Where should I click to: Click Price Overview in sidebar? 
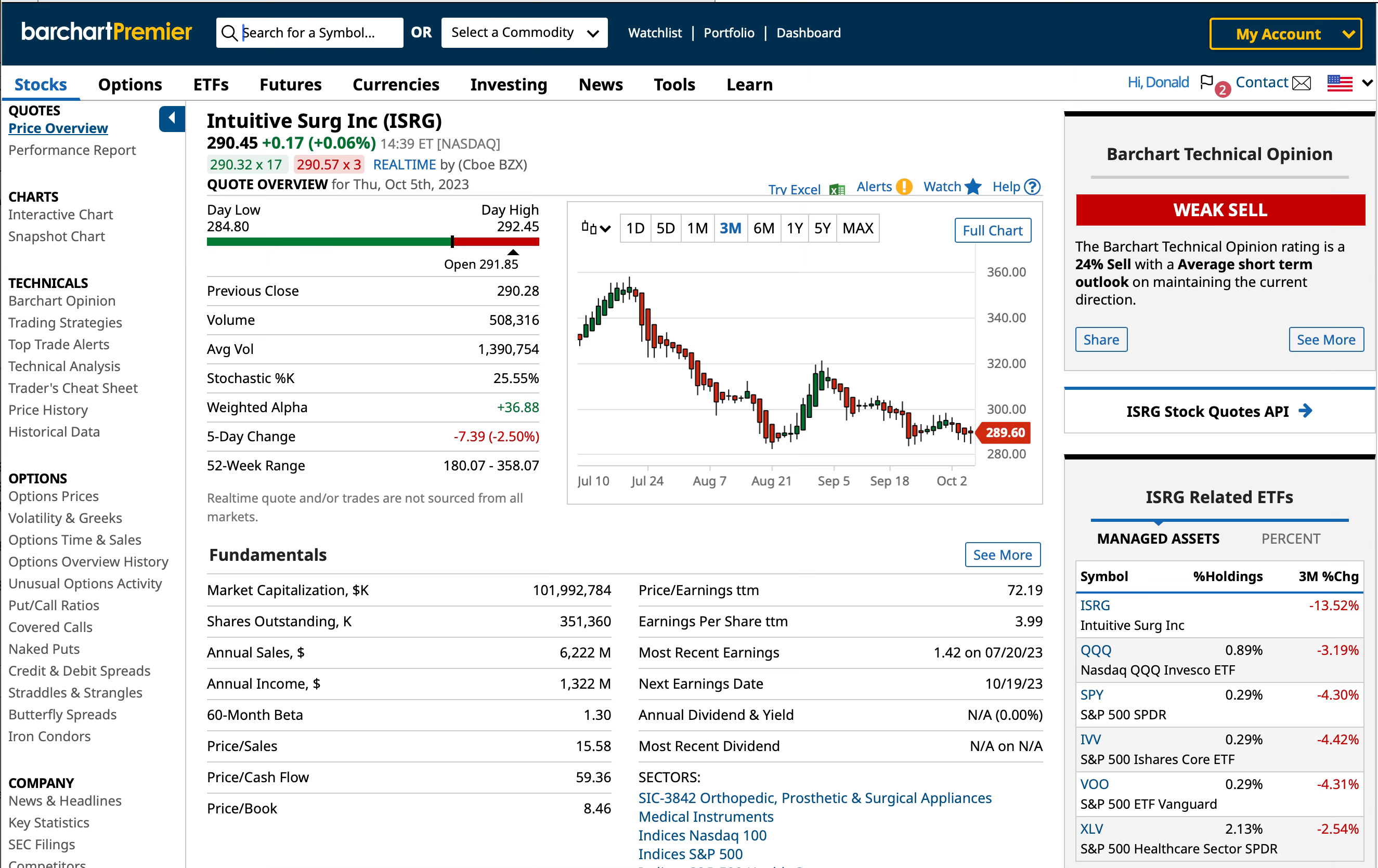click(58, 128)
